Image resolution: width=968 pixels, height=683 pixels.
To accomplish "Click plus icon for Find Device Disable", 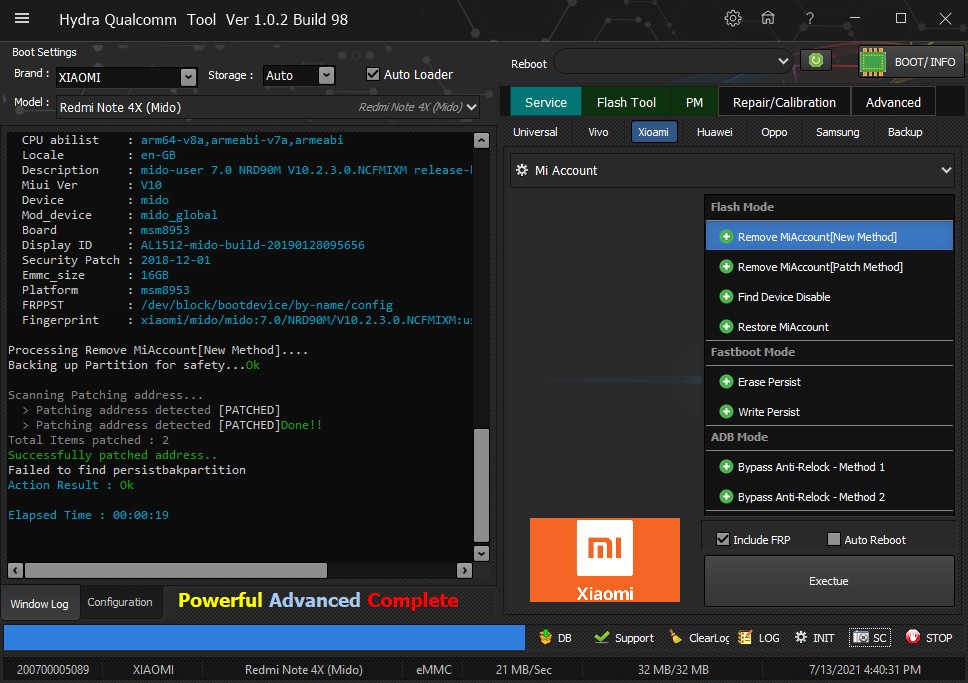I will (x=726, y=297).
